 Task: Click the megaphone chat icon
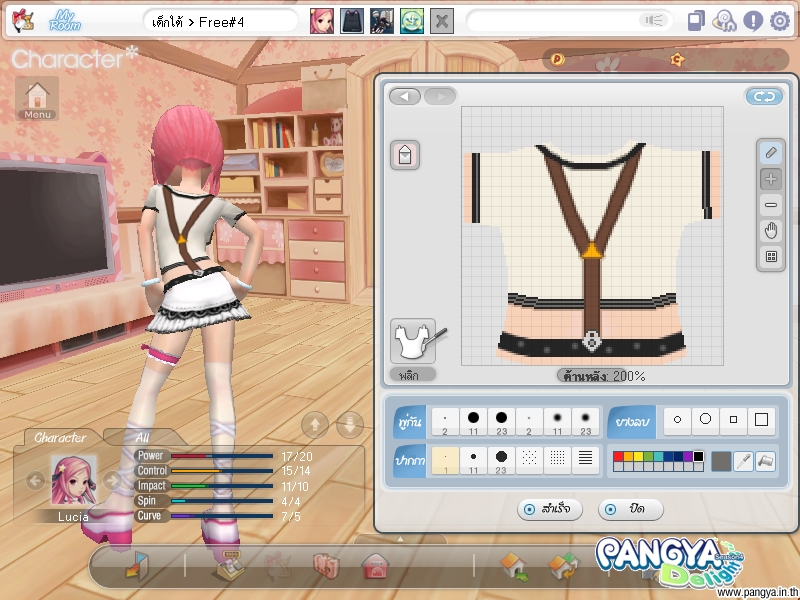click(x=654, y=20)
